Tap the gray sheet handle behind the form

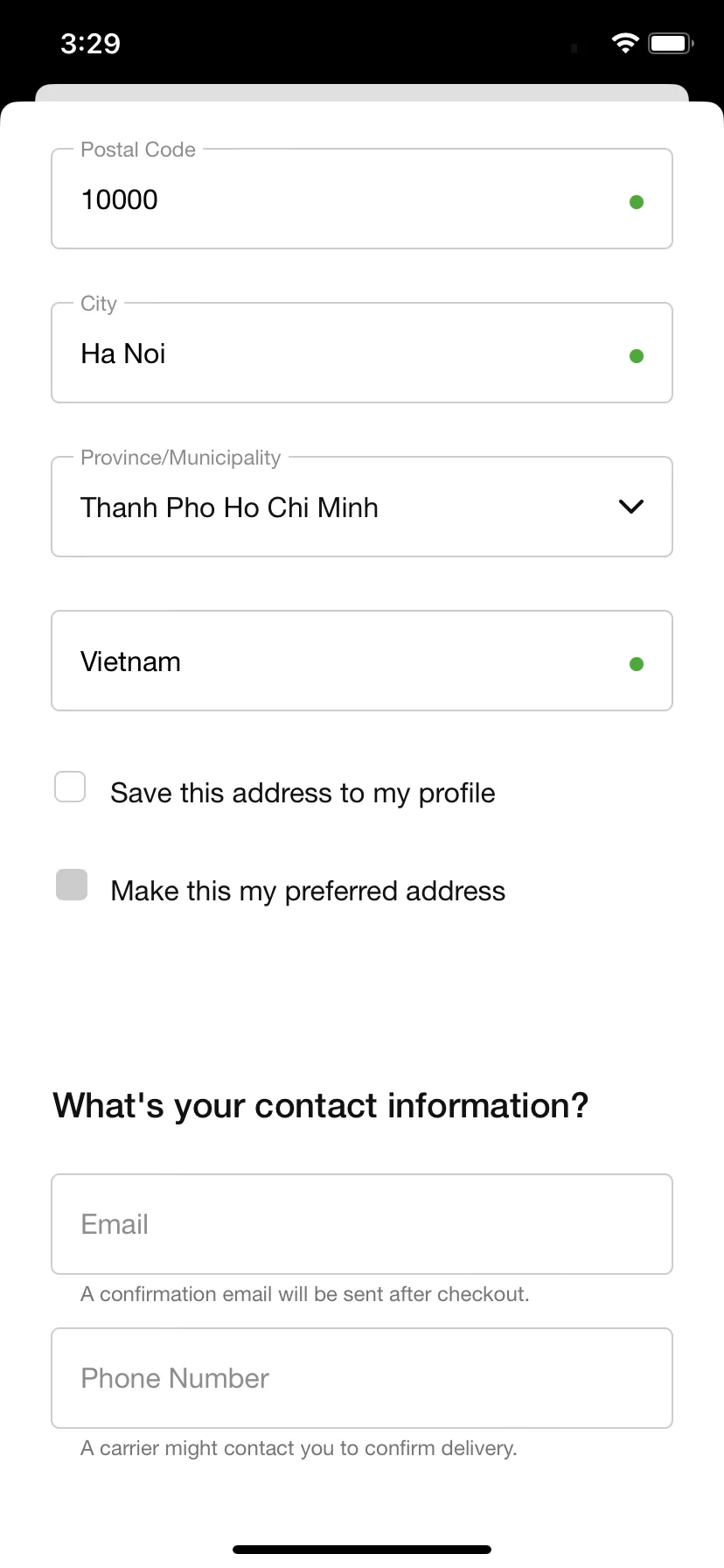pyautogui.click(x=362, y=93)
